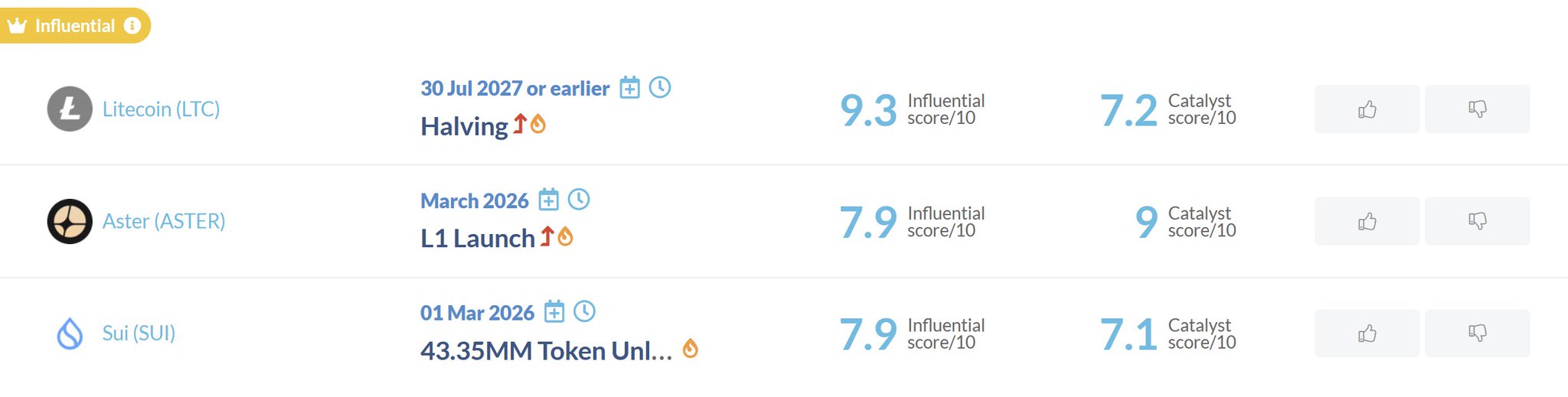Open the 43.35MM Token Unlock event
This screenshot has width=1568, height=397.
click(546, 351)
